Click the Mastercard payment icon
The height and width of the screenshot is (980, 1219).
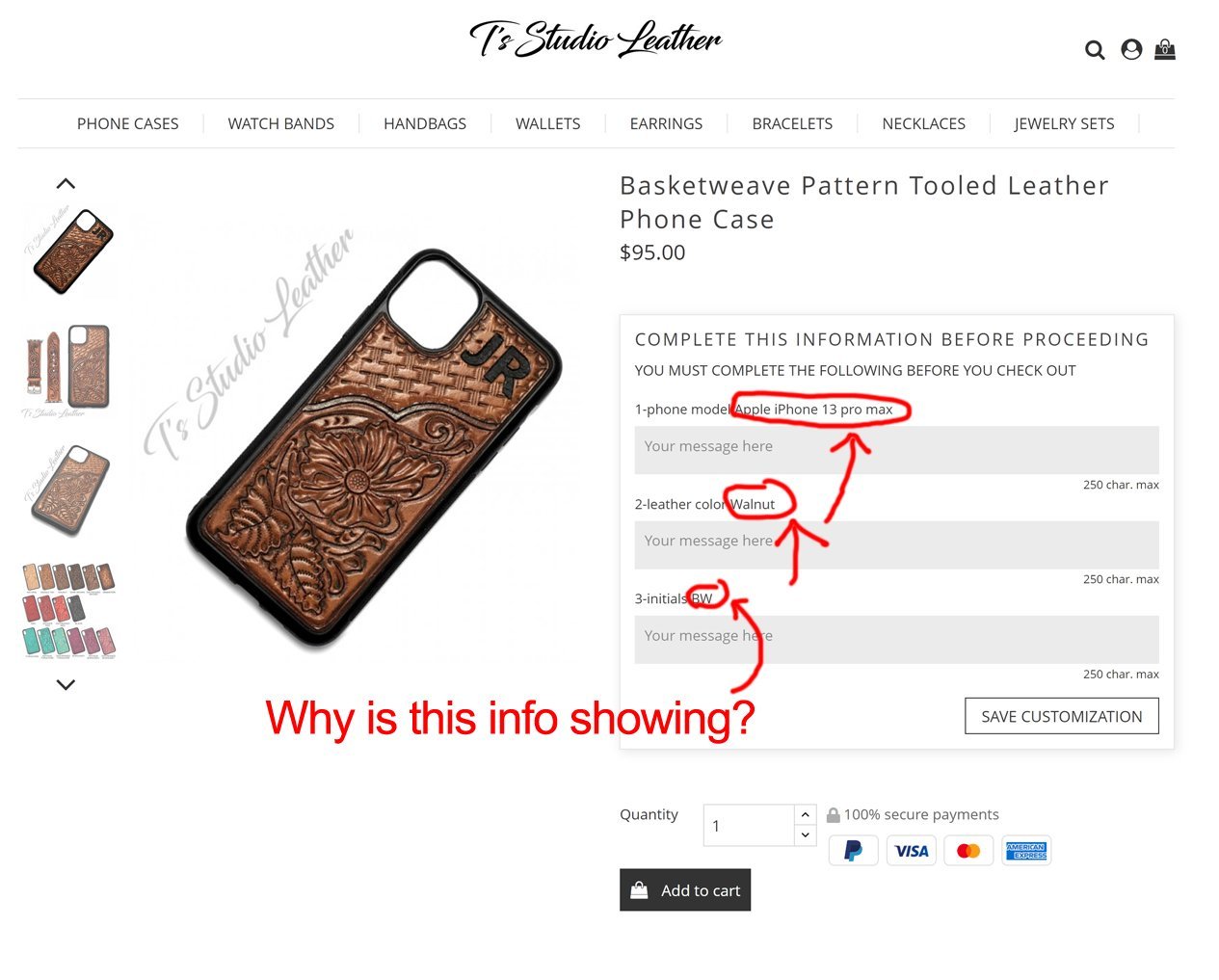(968, 851)
